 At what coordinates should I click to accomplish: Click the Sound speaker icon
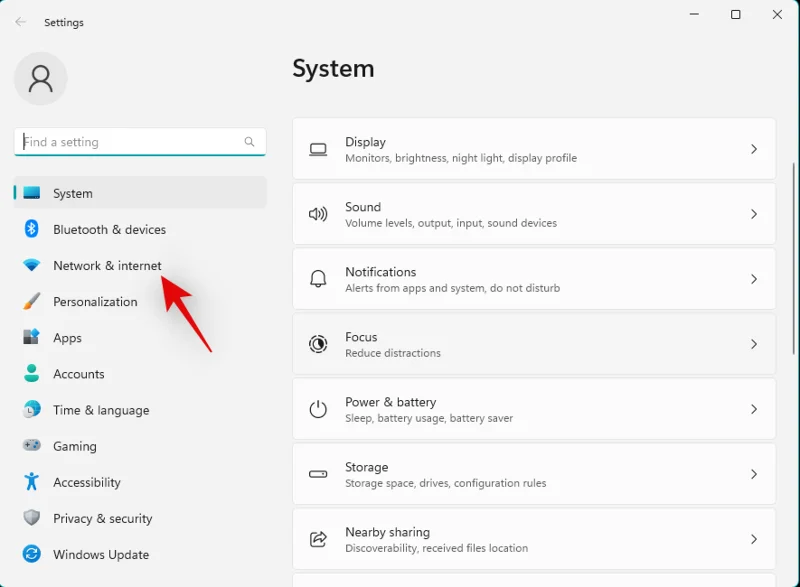click(x=318, y=214)
